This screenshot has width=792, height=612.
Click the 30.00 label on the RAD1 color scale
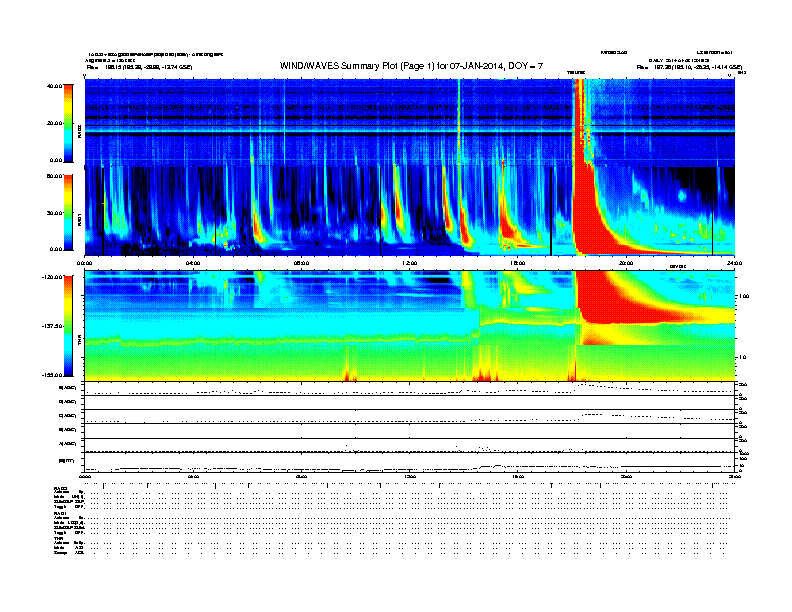pyautogui.click(x=54, y=213)
